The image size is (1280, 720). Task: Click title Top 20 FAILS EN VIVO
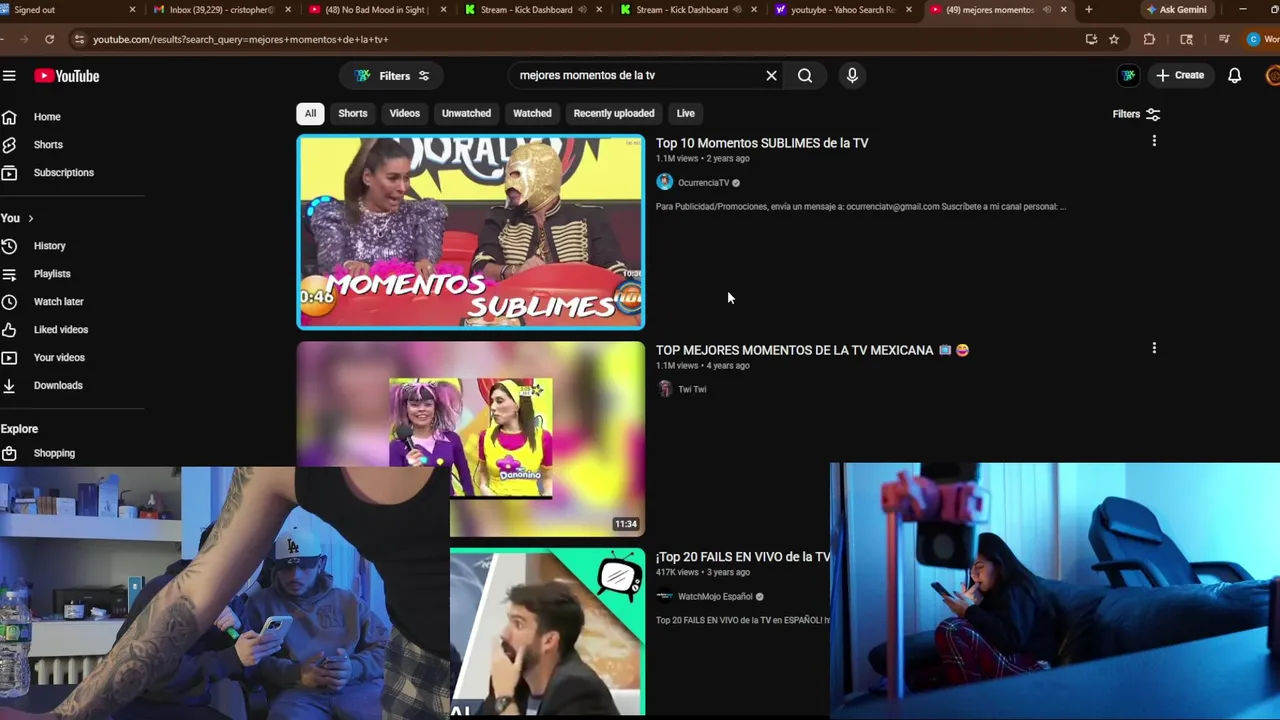pos(742,557)
